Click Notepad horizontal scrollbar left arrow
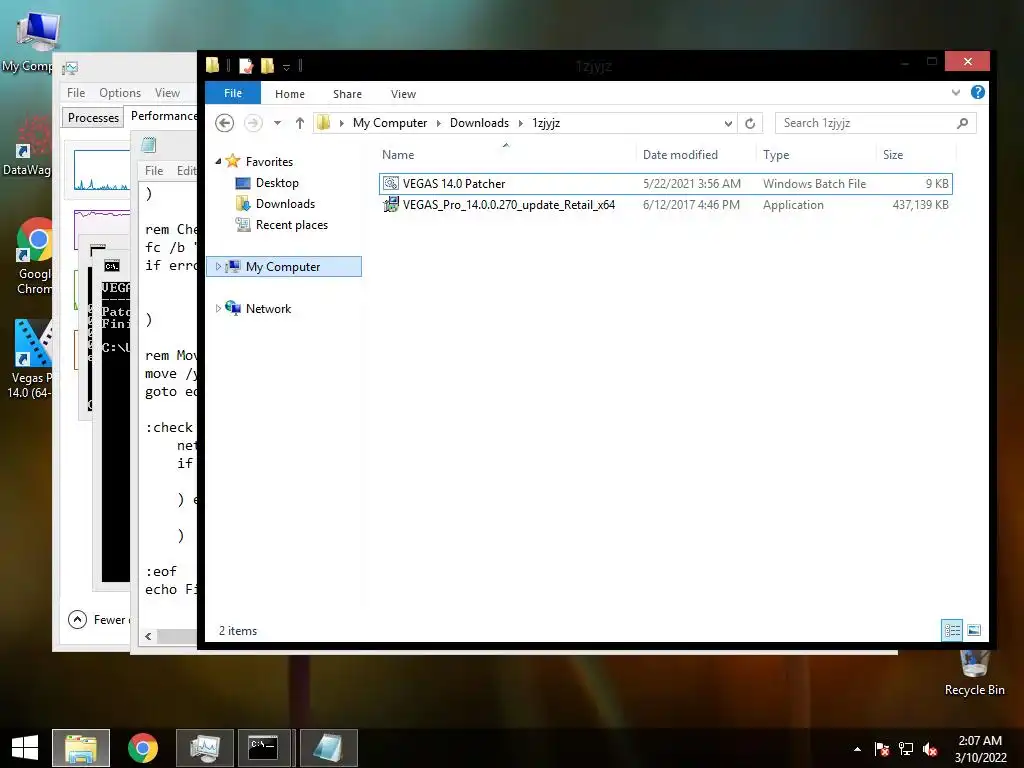Viewport: 1024px width, 768px height. click(x=148, y=636)
